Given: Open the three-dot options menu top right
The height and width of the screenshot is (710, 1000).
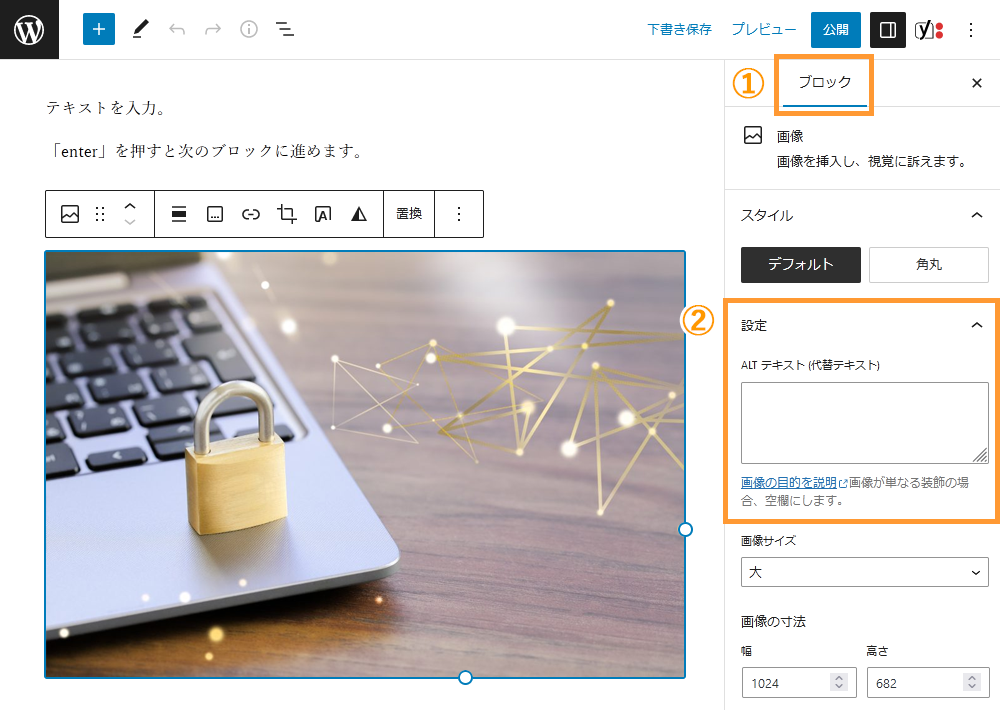Looking at the screenshot, I should pyautogui.click(x=971, y=29).
